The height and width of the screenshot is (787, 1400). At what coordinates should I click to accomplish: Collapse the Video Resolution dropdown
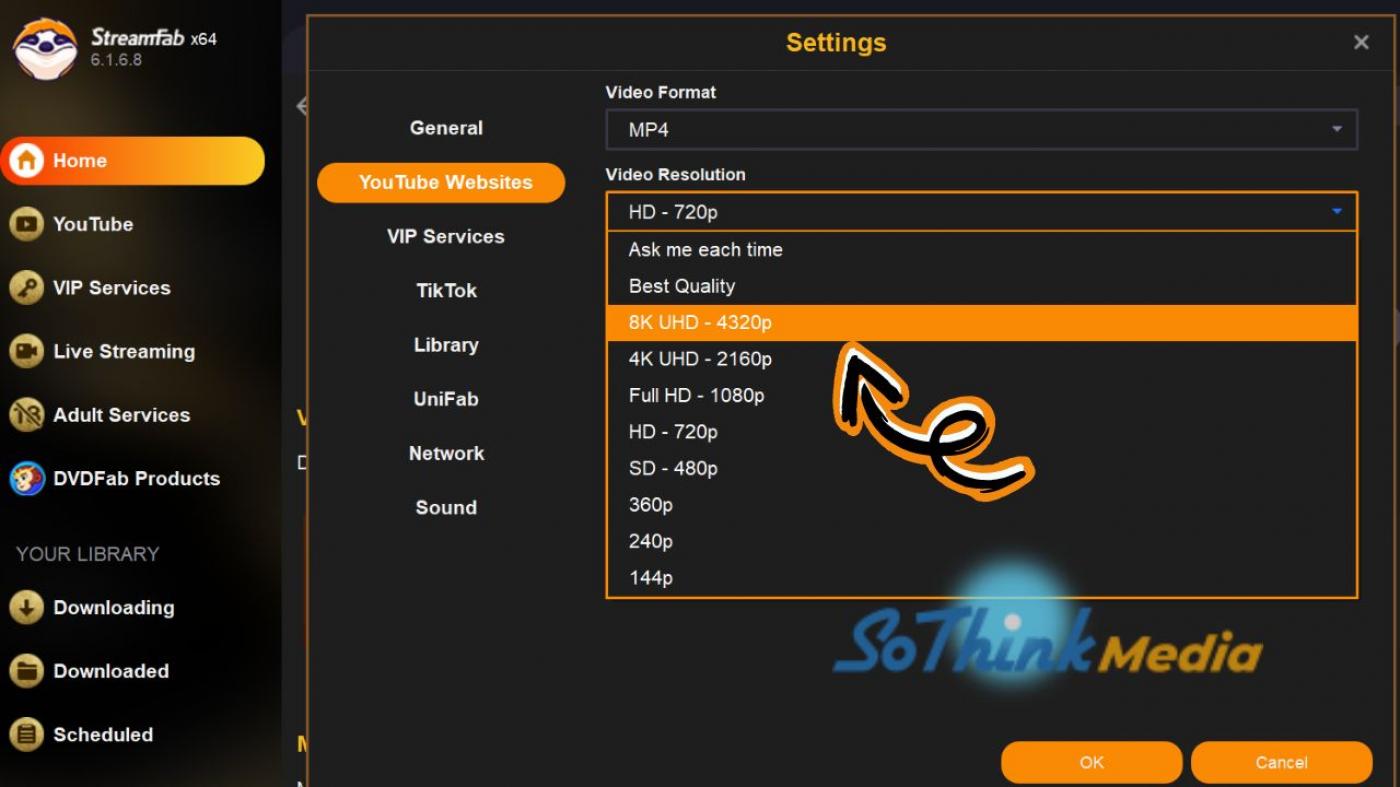click(x=1335, y=211)
